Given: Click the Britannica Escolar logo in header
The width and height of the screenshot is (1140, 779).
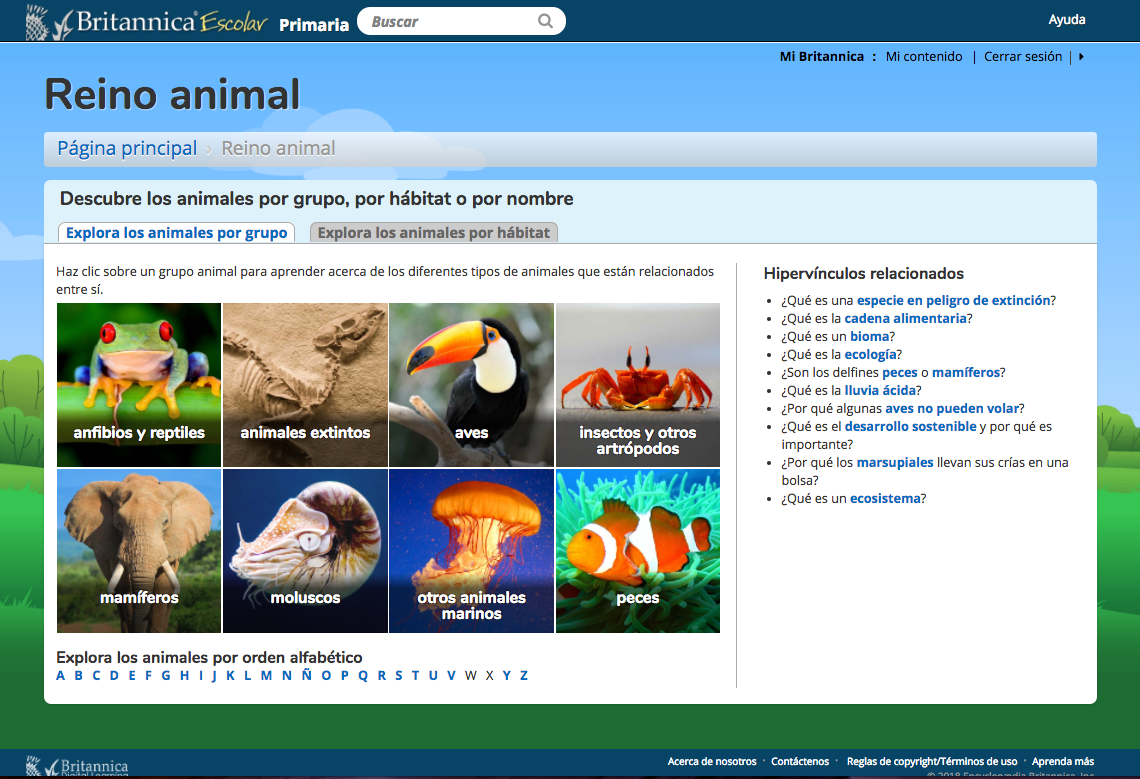Looking at the screenshot, I should click(146, 22).
